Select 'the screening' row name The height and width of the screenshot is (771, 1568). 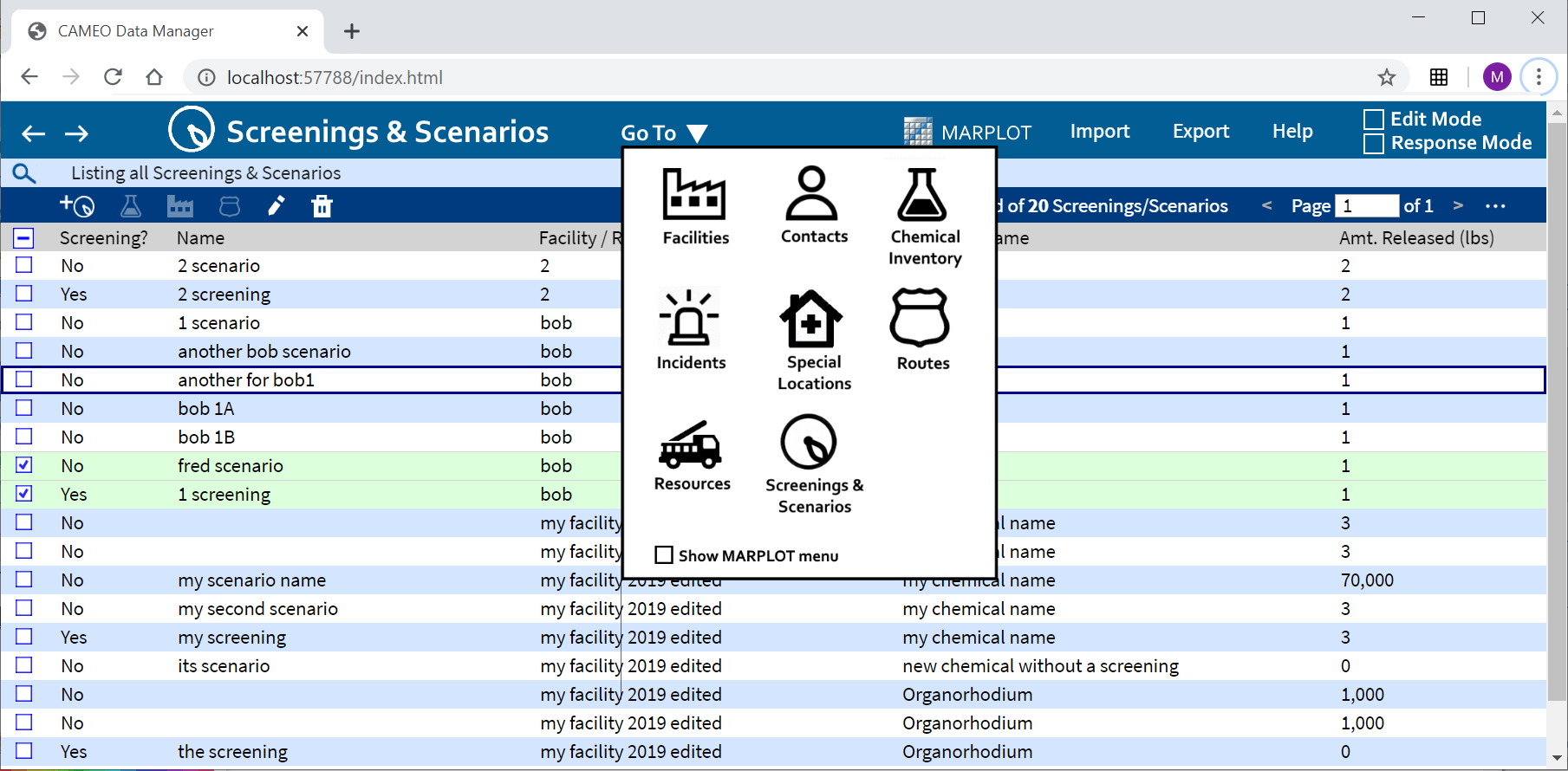point(232,751)
